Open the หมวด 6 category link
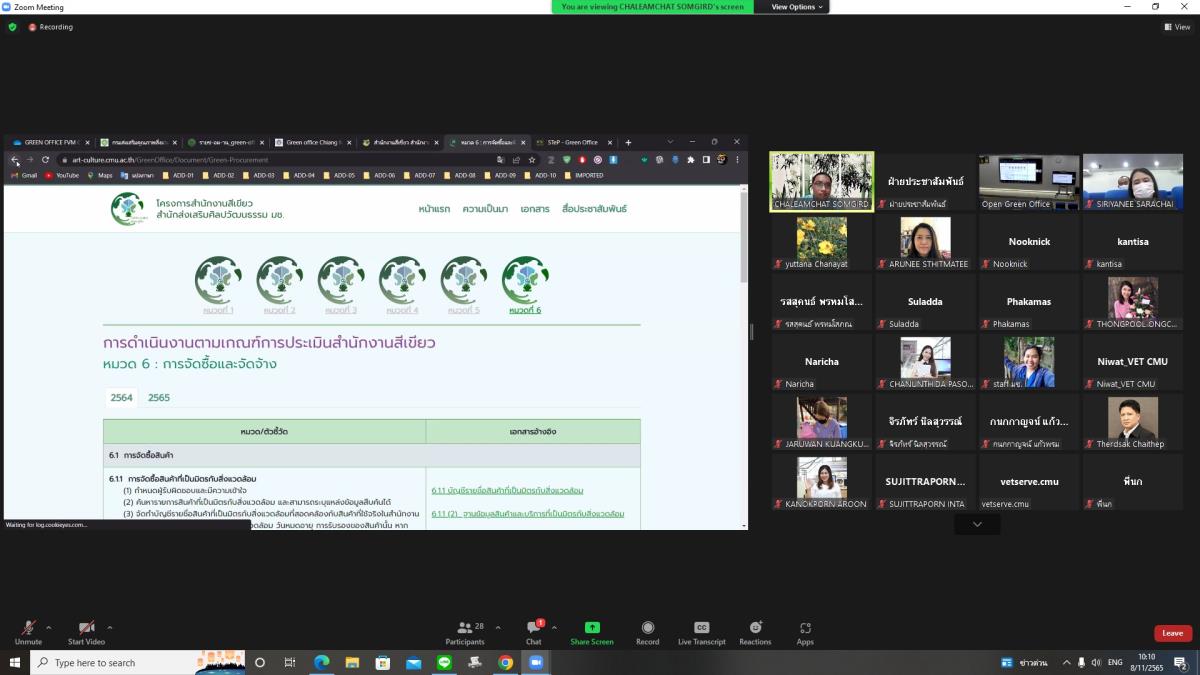The image size is (1200, 675). click(x=525, y=310)
